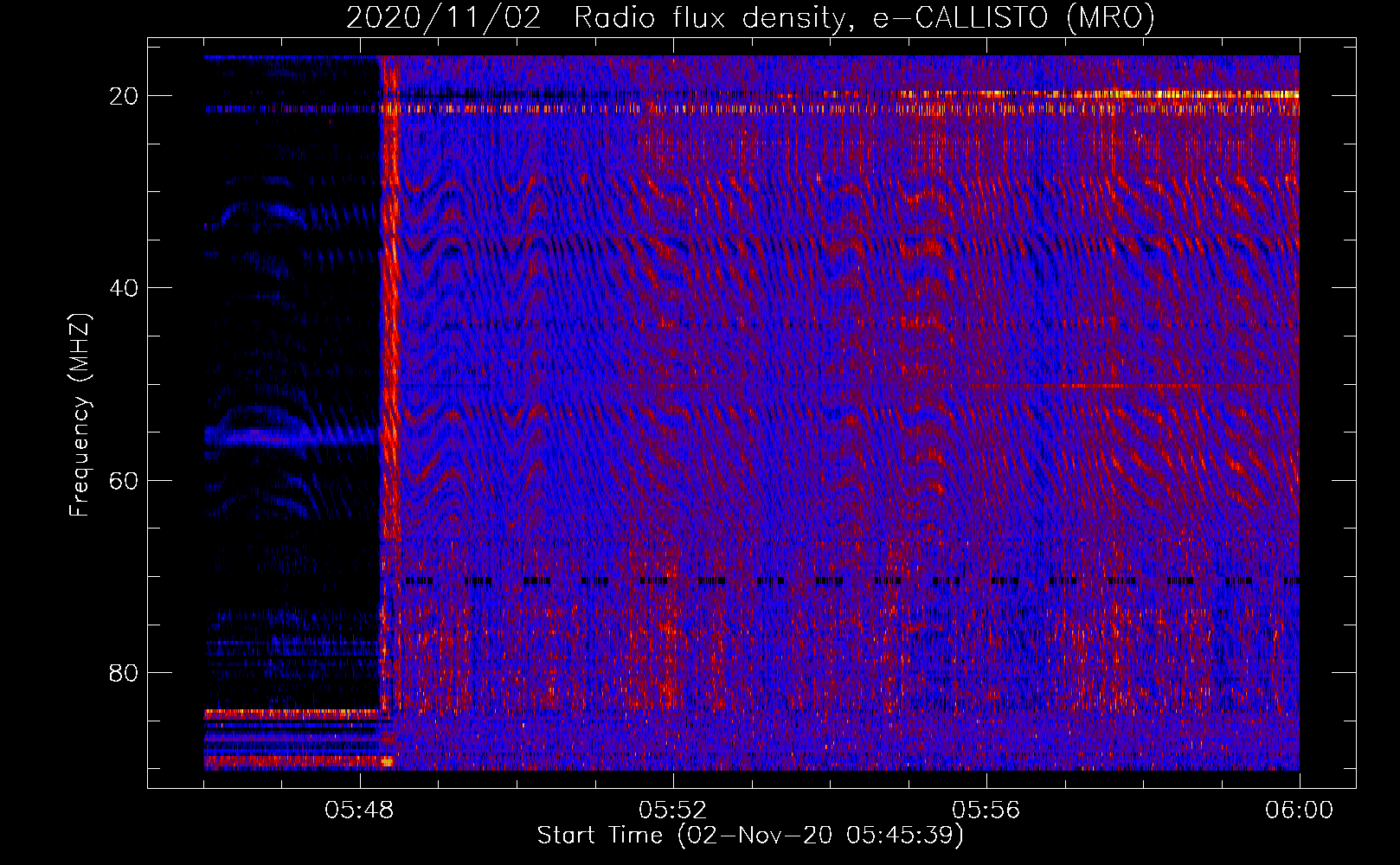Click the 05:56 time tick label
This screenshot has width=1400, height=865.
[986, 810]
